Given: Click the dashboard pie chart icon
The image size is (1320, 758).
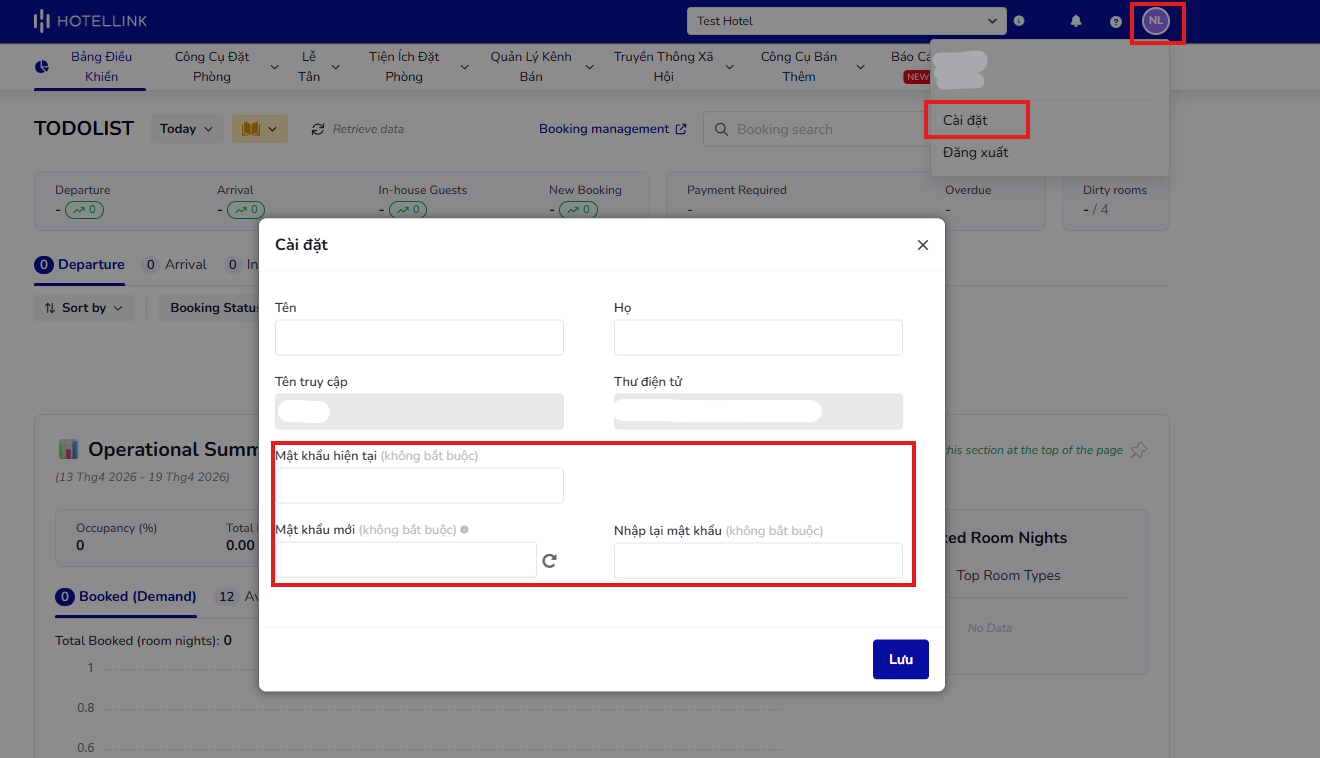Looking at the screenshot, I should [x=42, y=67].
